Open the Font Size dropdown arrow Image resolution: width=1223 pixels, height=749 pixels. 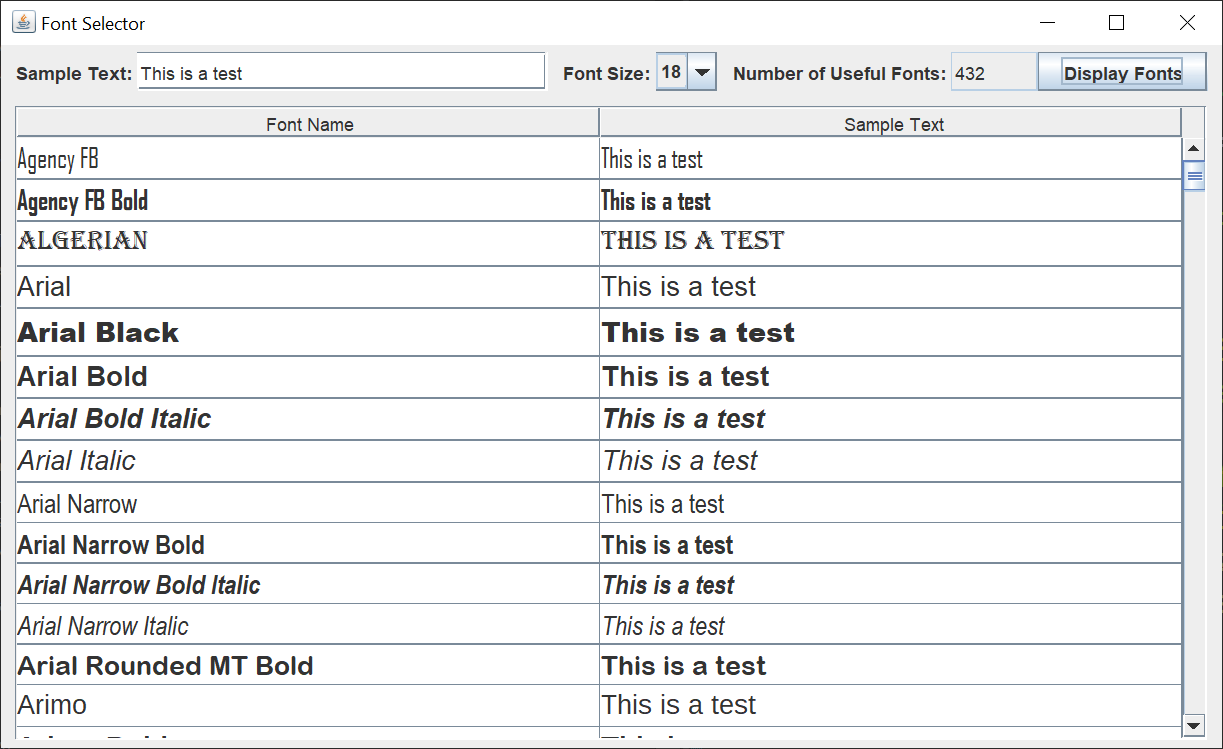tap(703, 73)
